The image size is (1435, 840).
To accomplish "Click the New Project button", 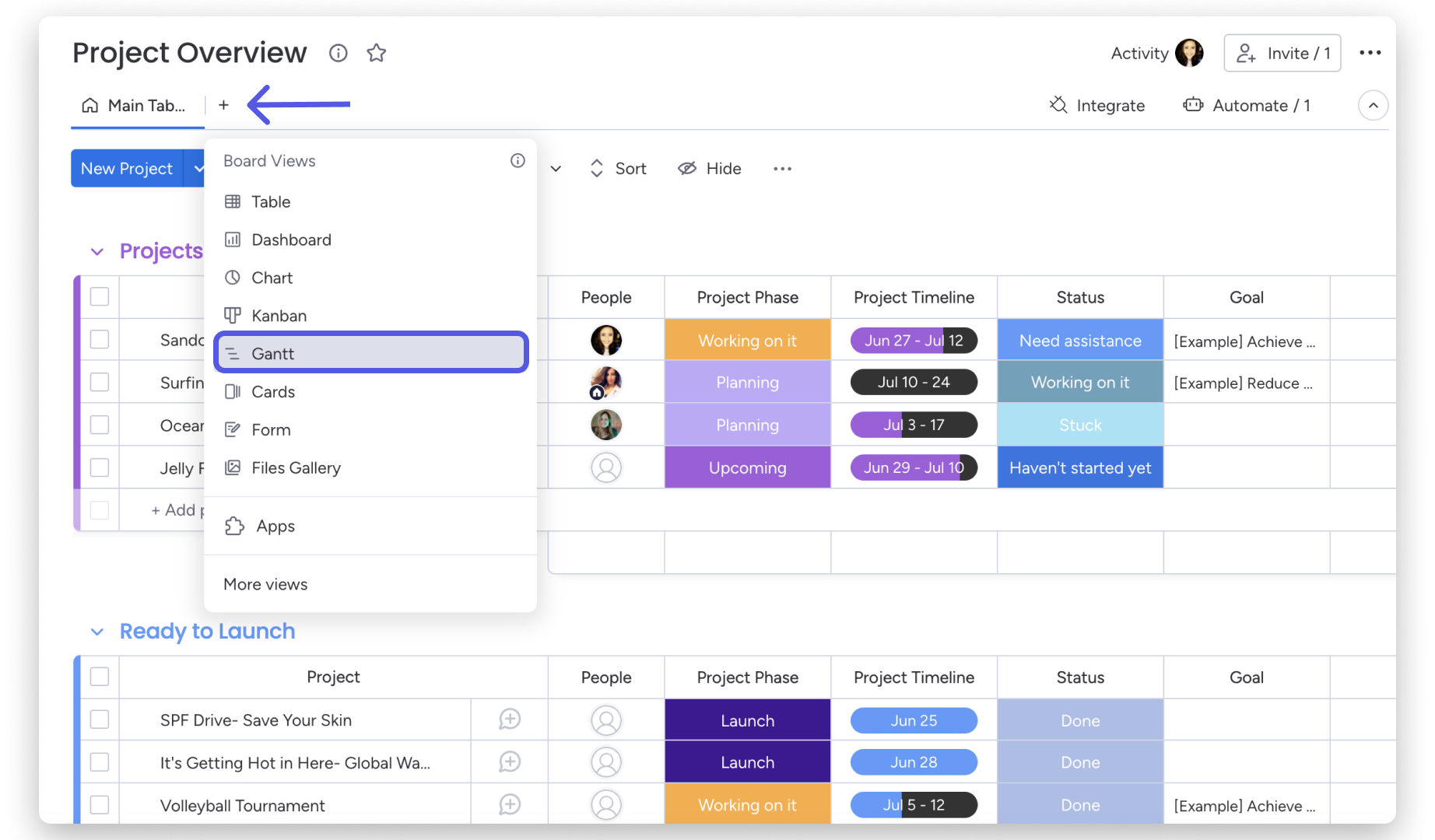I will pyautogui.click(x=127, y=169).
